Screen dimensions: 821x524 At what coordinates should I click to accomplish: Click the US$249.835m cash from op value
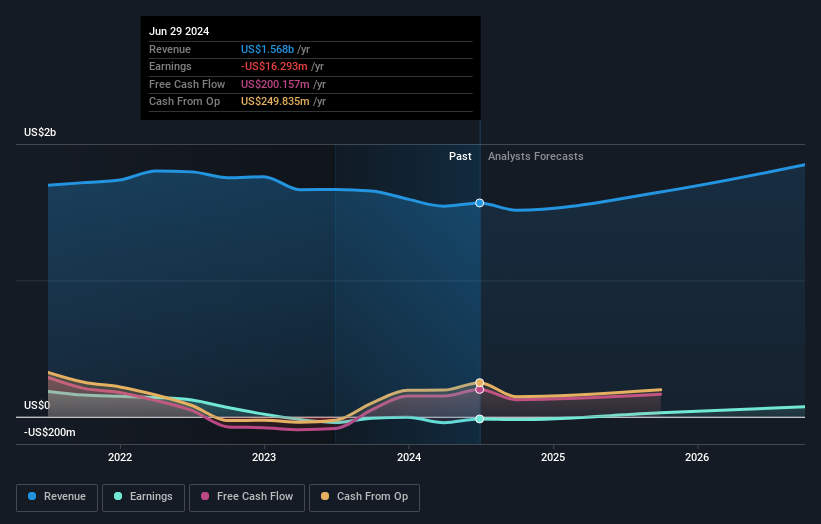(x=275, y=102)
